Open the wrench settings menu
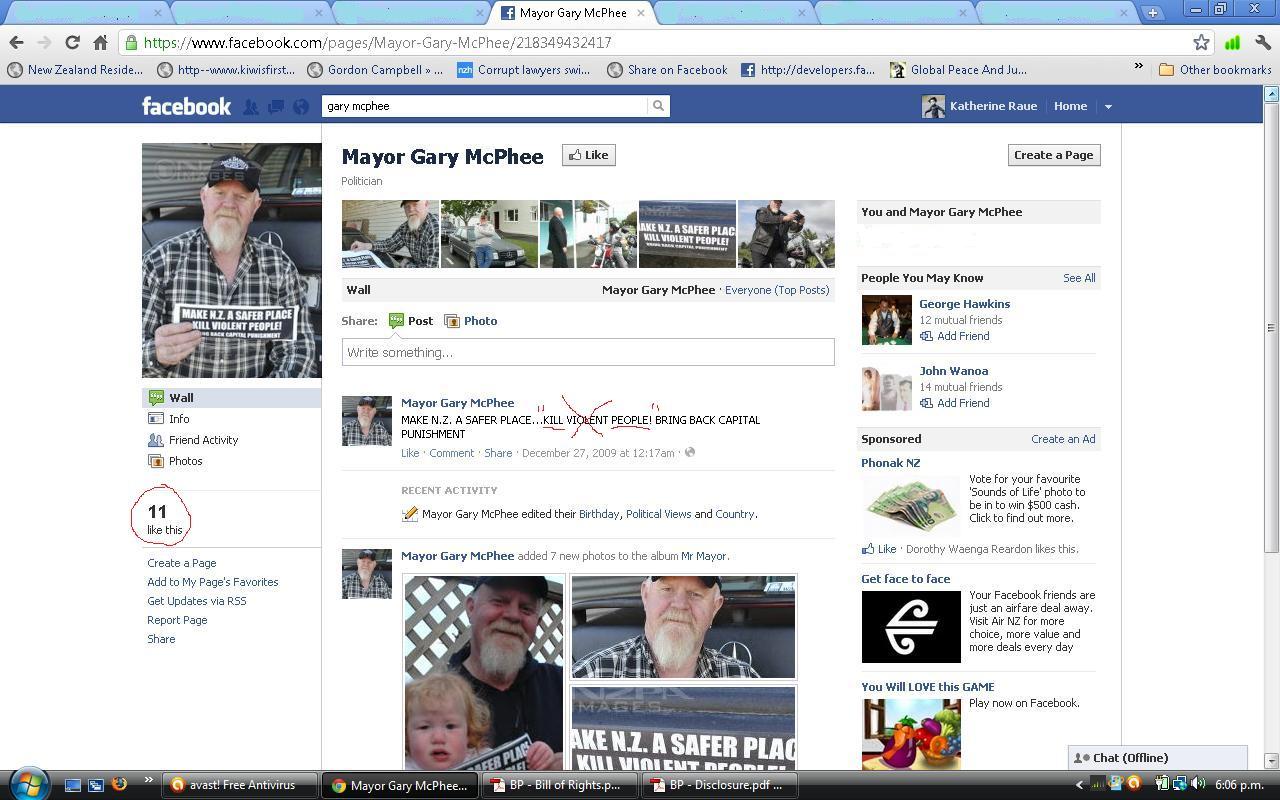Screen dimensions: 1280x800 1262,42
